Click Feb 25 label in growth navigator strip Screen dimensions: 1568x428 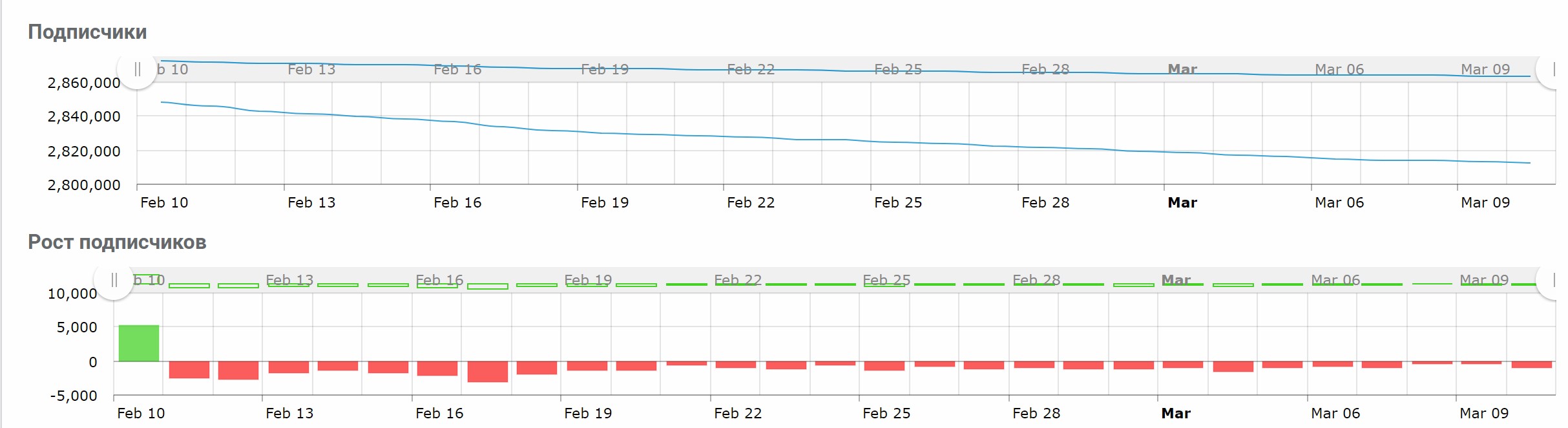[886, 280]
